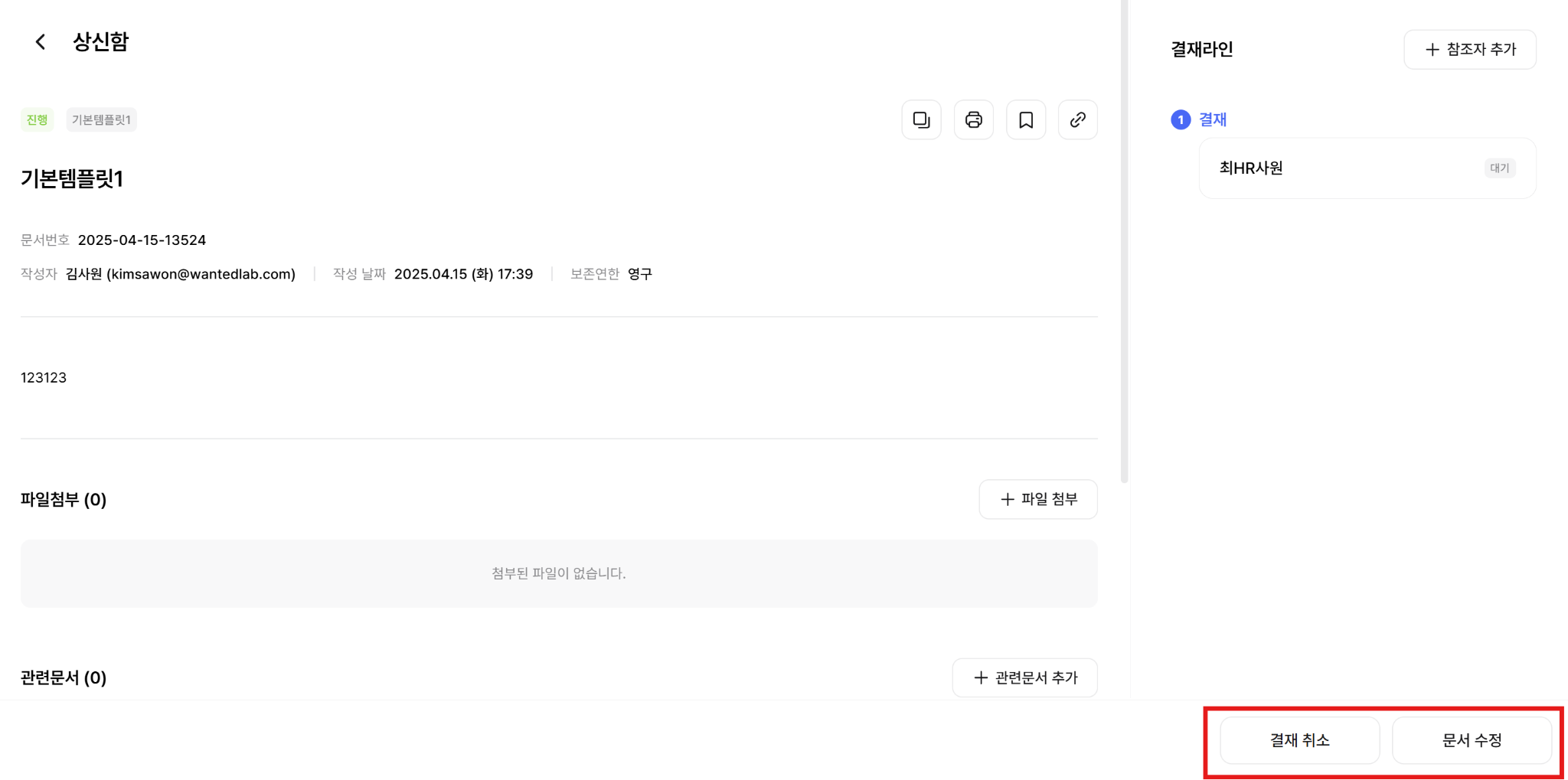The height and width of the screenshot is (780, 1568).
Task: Go back using the arrow beside 상신함
Action: [x=41, y=41]
